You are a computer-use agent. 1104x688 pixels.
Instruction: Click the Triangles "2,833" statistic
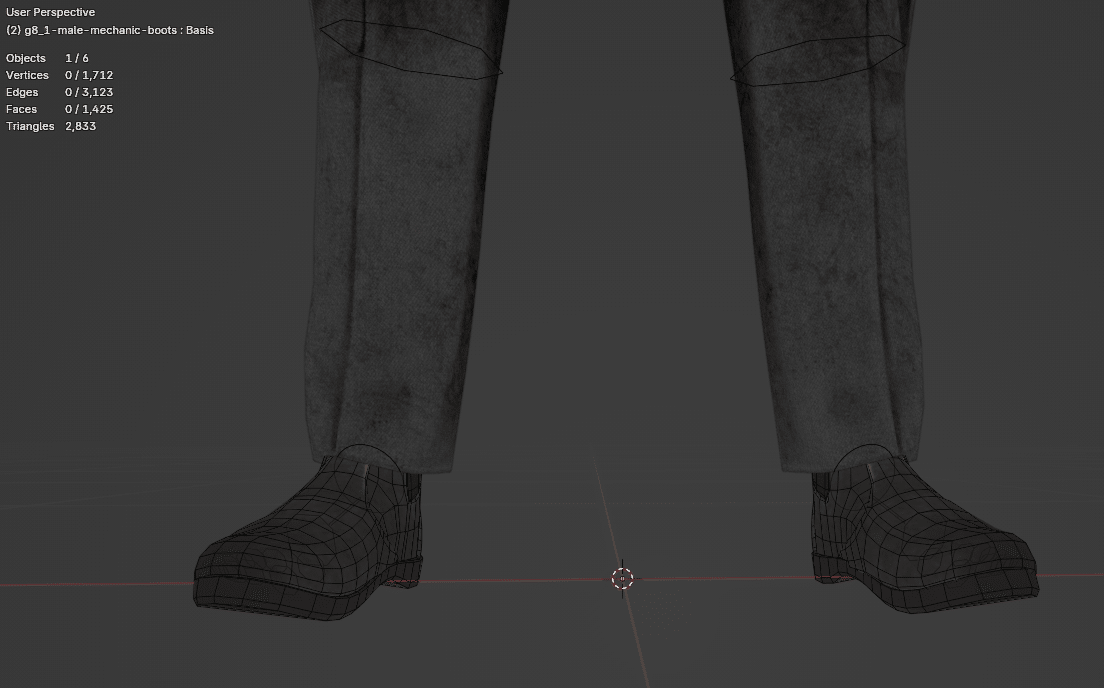(x=80, y=126)
